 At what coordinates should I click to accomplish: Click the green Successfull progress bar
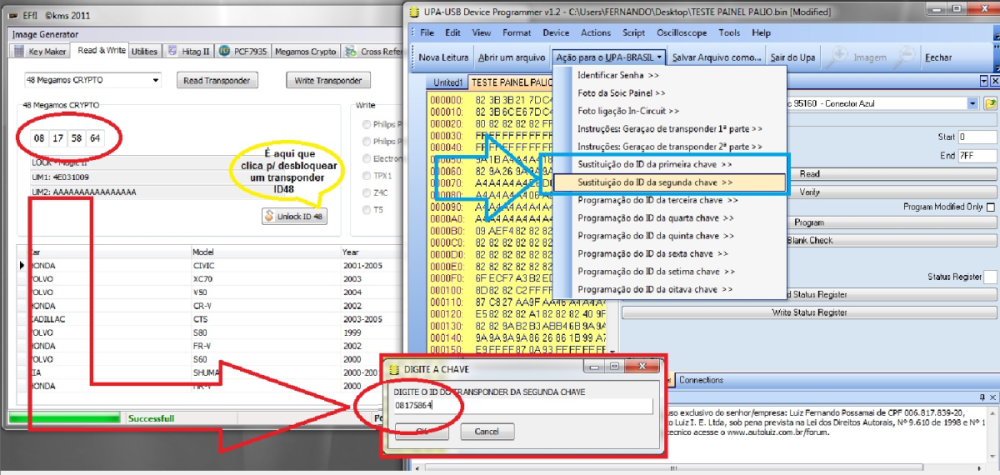[x=64, y=419]
